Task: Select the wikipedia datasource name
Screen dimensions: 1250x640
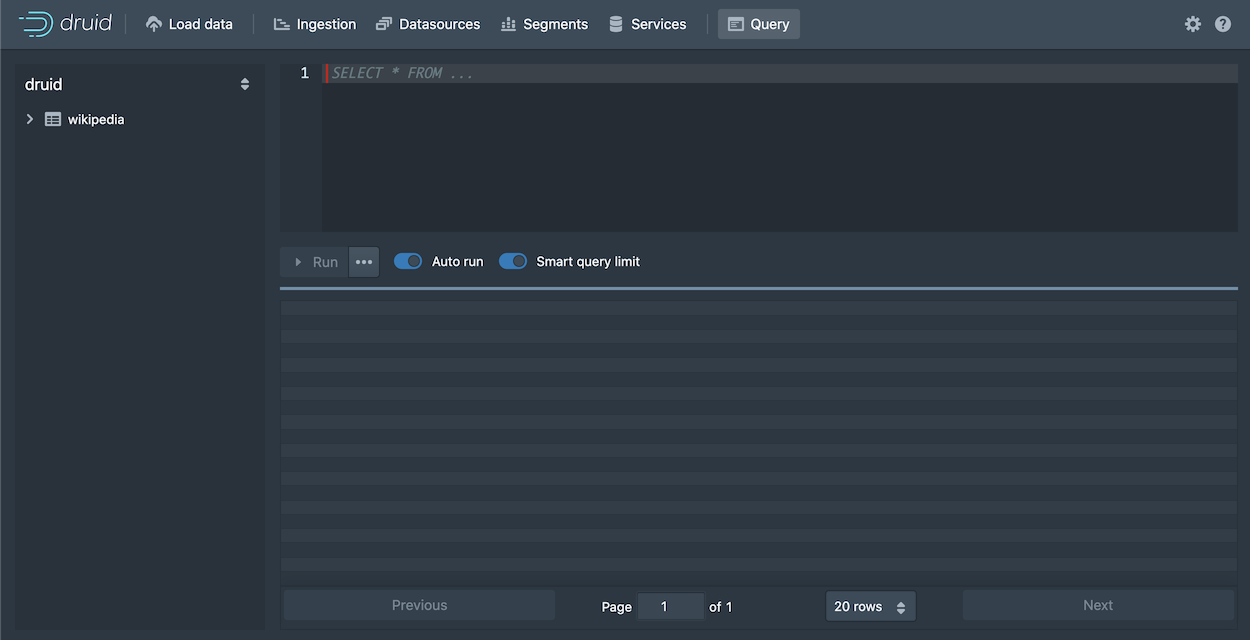Action: pyautogui.click(x=96, y=119)
